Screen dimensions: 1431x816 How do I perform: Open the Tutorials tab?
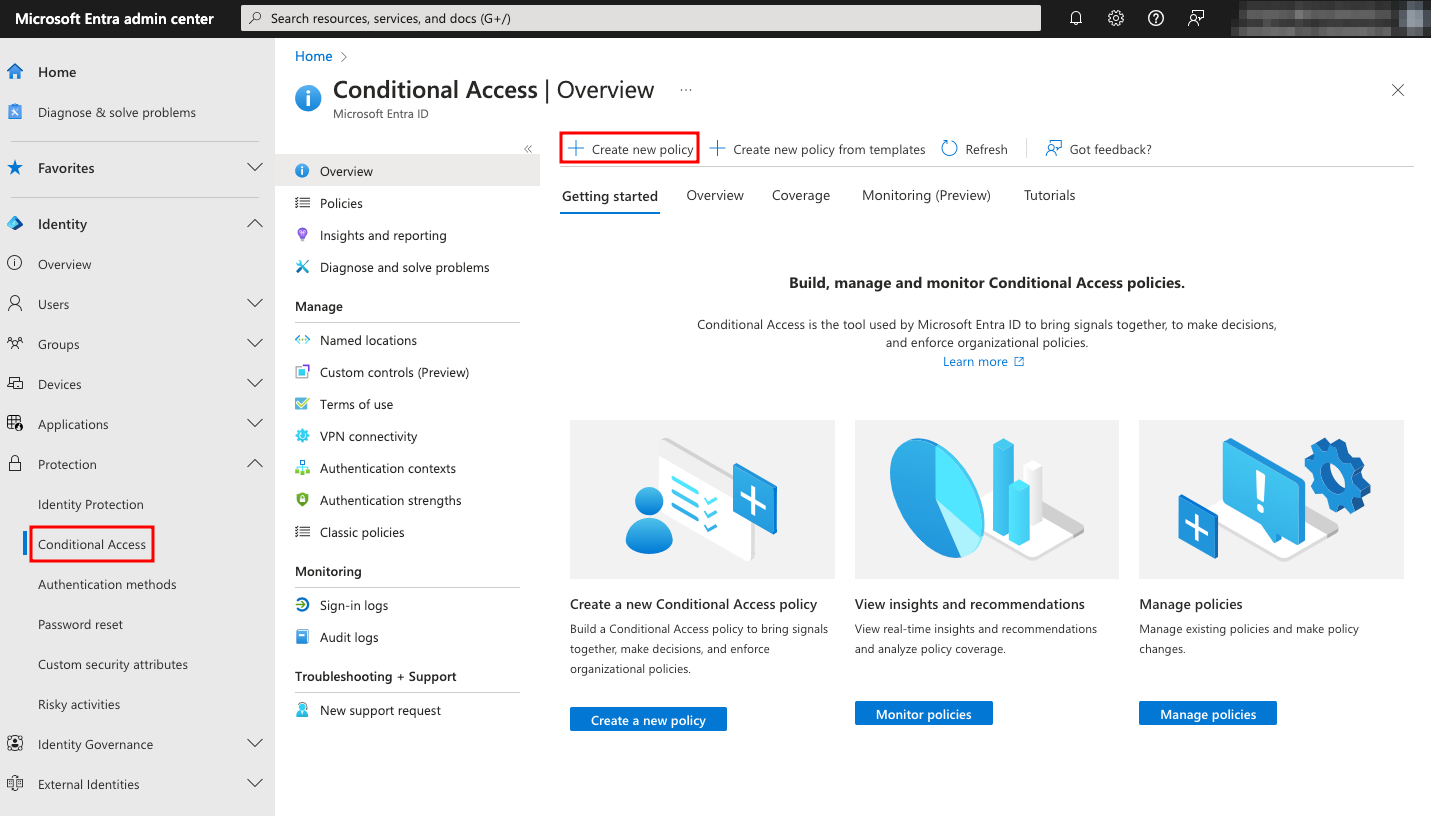(x=1050, y=195)
